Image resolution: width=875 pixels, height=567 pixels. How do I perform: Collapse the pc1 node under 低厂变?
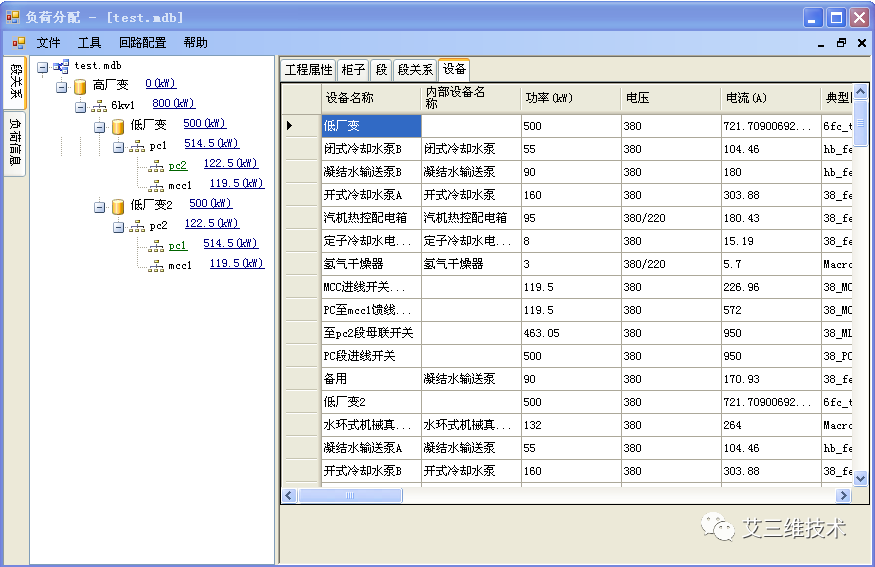point(118,147)
